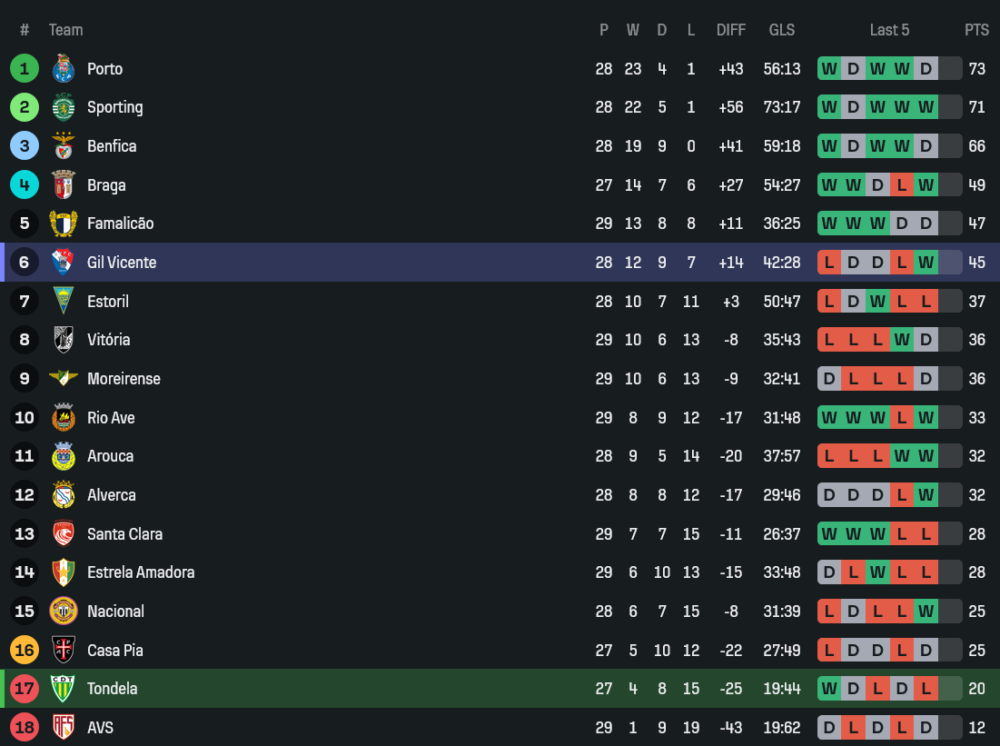Click AVS's red position 18 badge

coord(24,728)
